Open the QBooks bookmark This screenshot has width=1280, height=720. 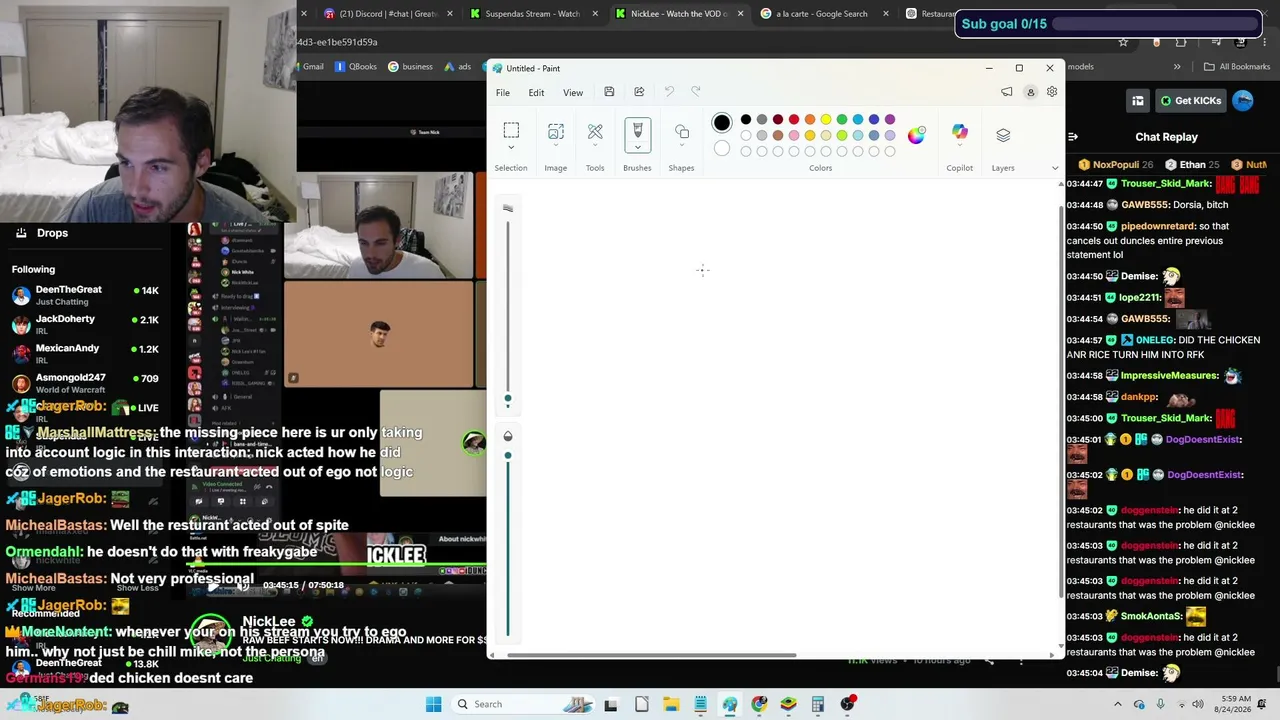(356, 67)
